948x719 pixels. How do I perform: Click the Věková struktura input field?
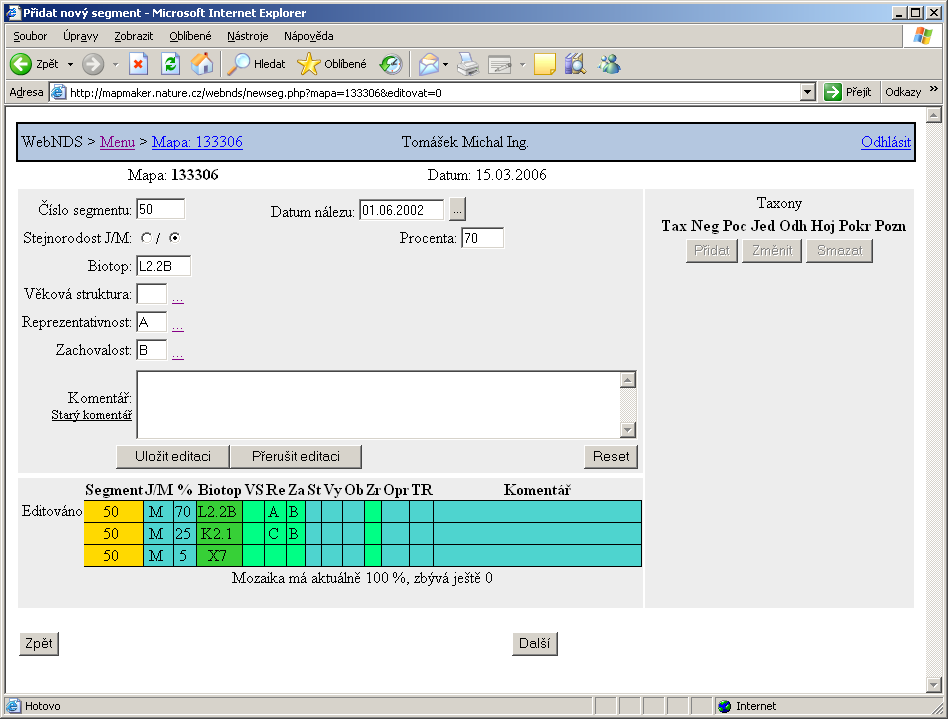pyautogui.click(x=152, y=294)
